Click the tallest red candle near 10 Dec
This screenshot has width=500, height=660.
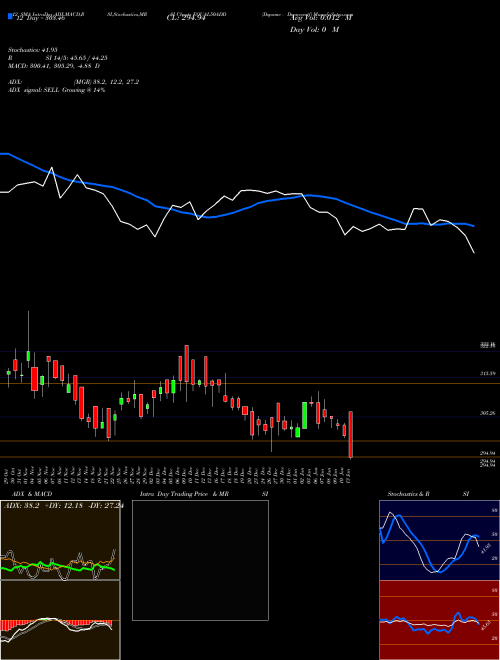pyautogui.click(x=186, y=364)
